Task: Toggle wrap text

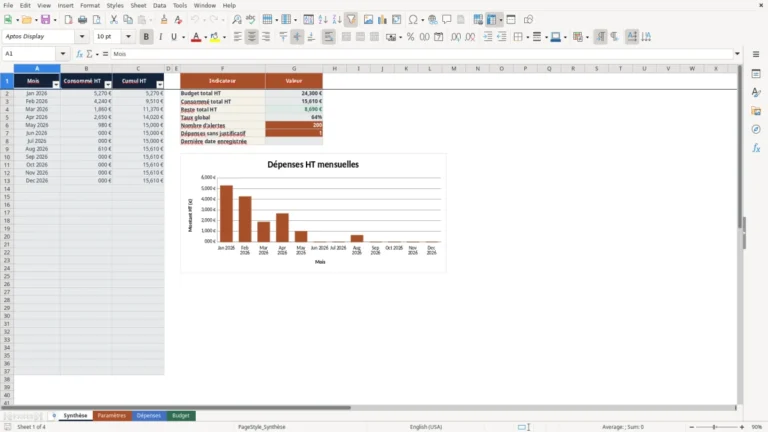Action: (329, 37)
